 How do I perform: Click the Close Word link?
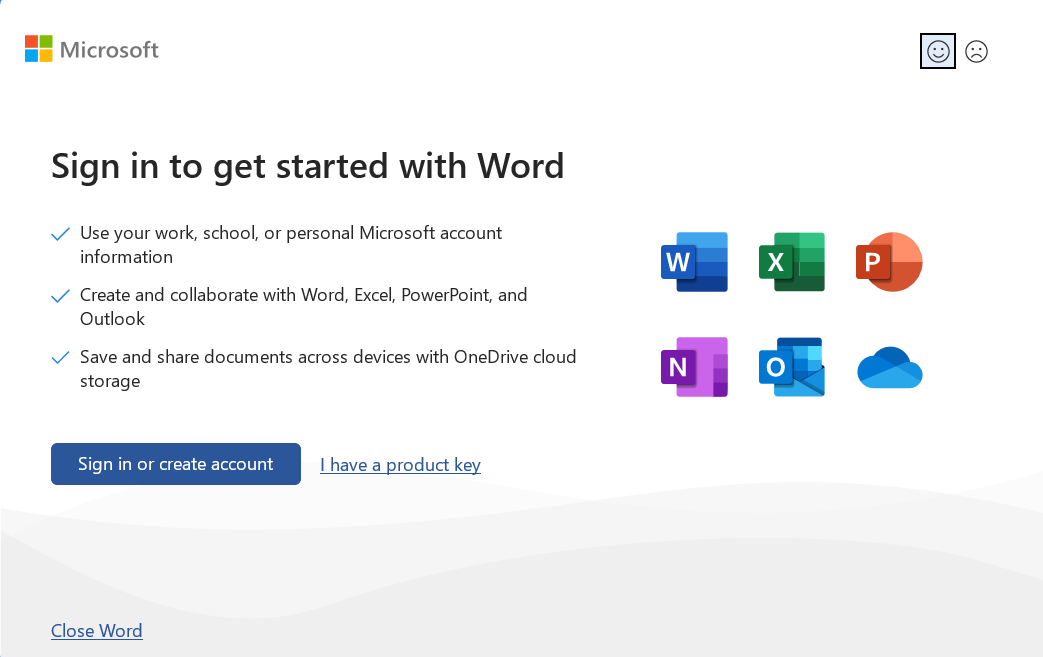pos(96,630)
